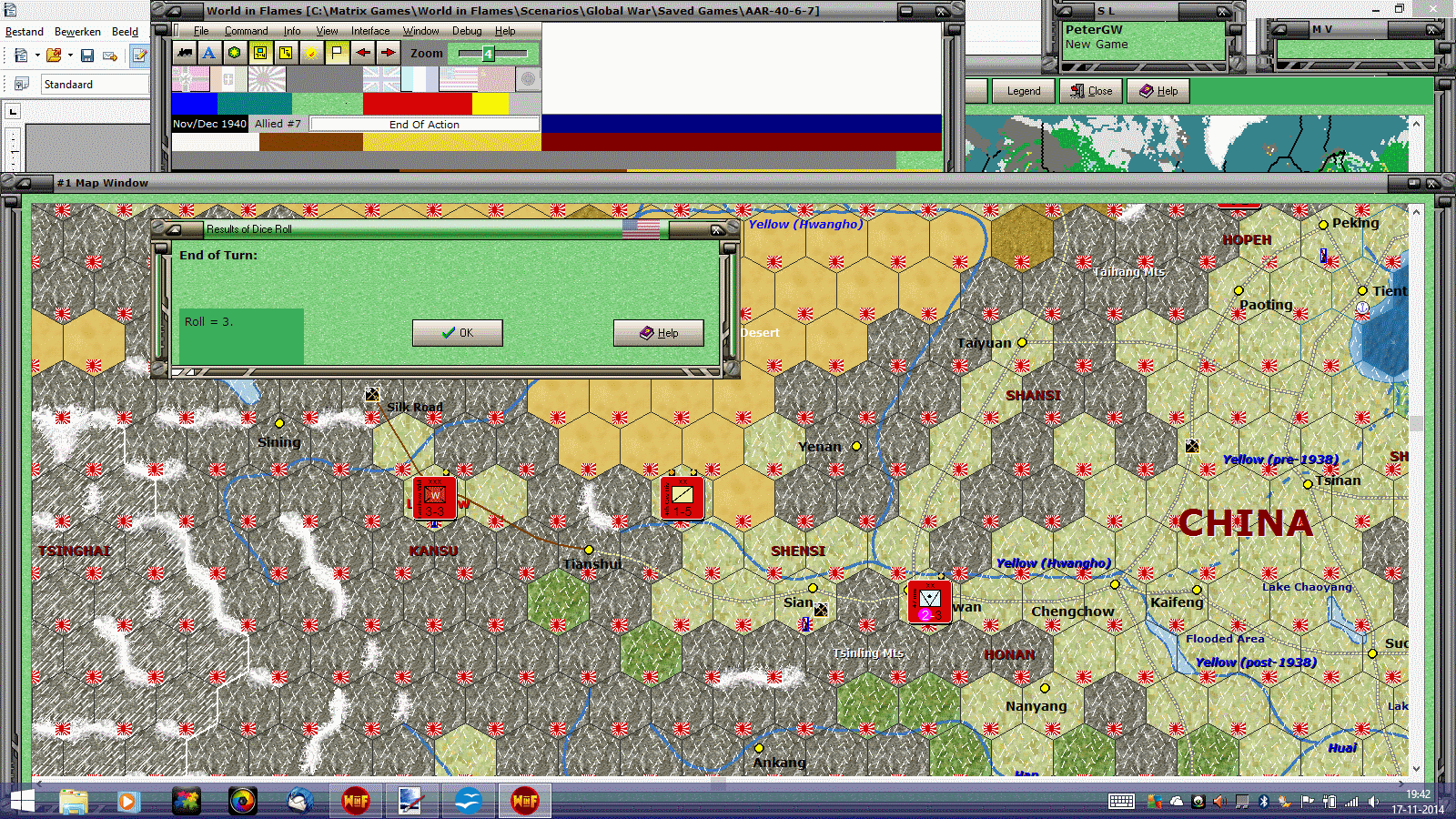Click the blue color bar segment
Image resolution: width=1456 pixels, height=819 pixels.
(195, 103)
